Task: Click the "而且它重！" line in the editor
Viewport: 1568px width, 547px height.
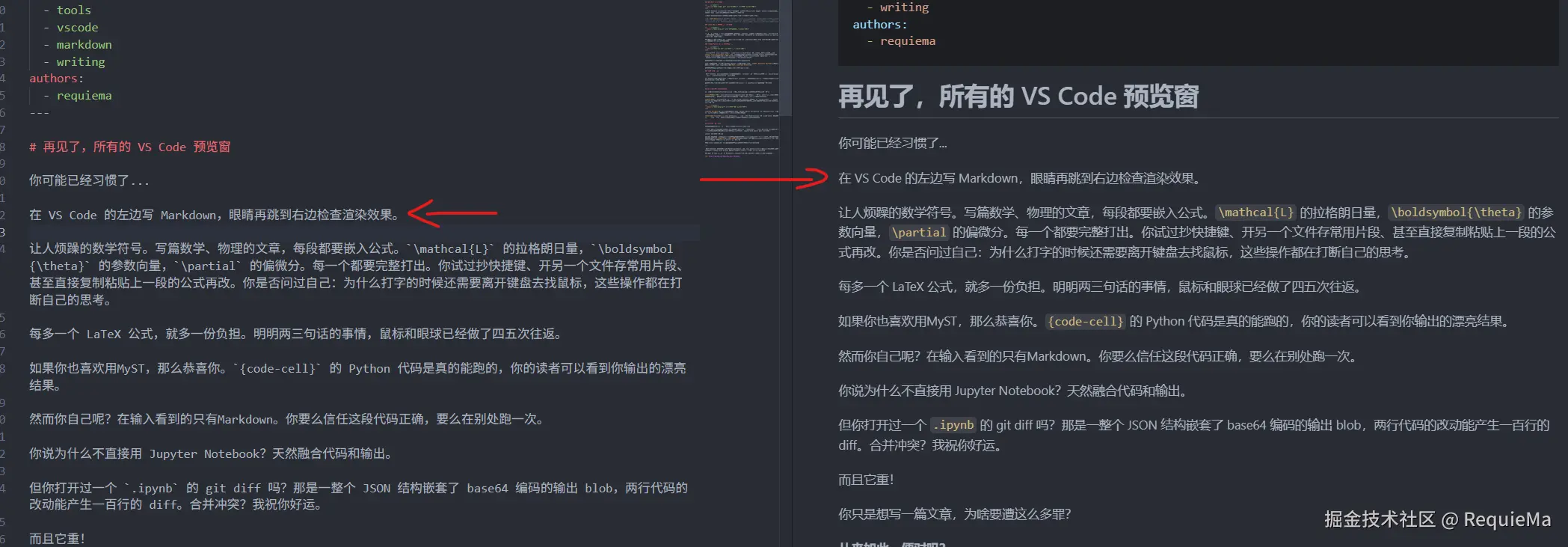Action: tap(58, 539)
